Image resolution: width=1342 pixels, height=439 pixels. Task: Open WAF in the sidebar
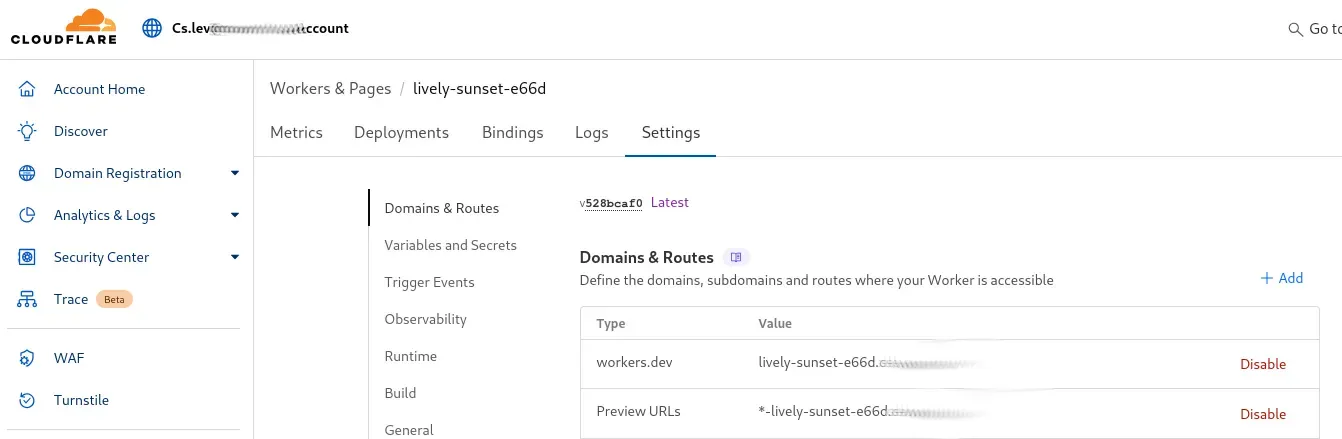[x=69, y=358]
